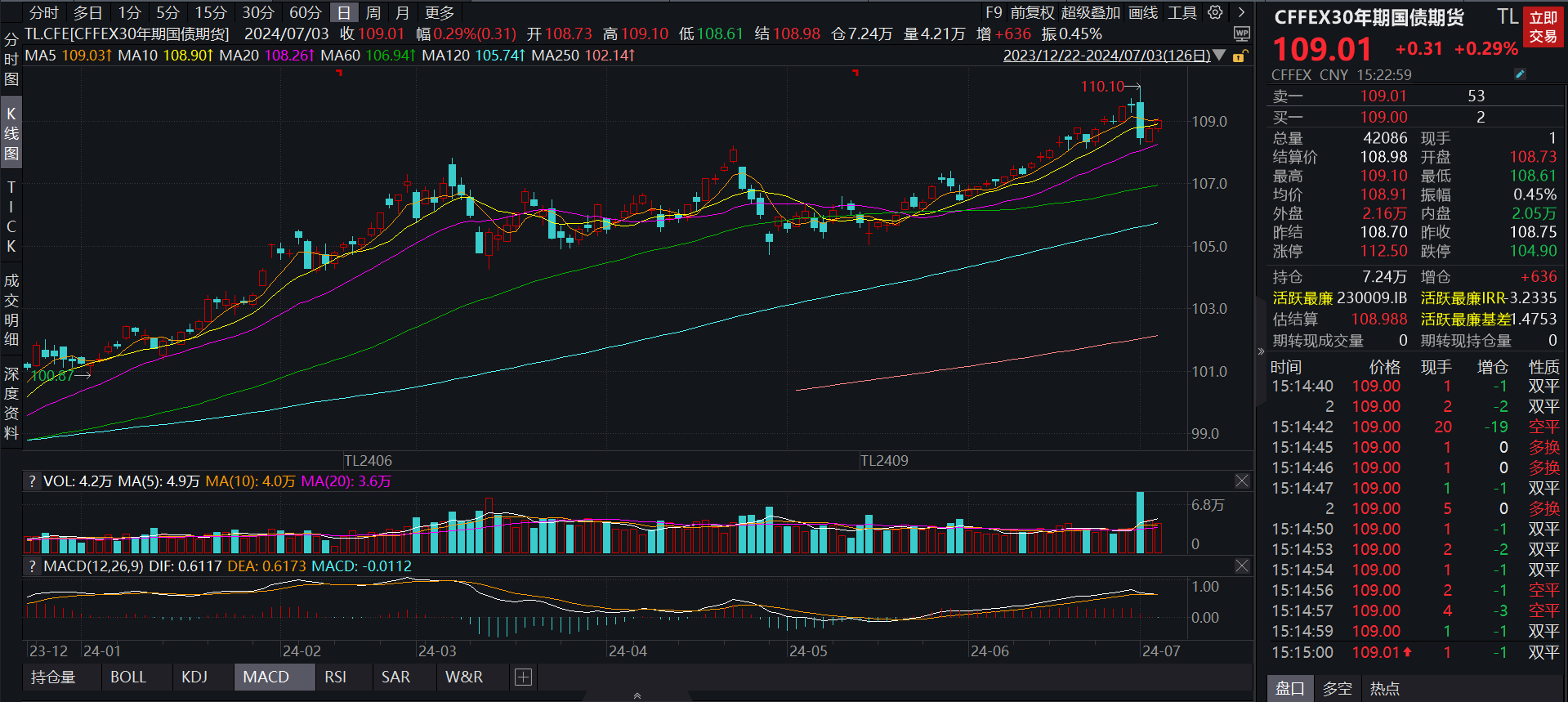Screen dimensions: 1568x702
Task: Click the edit pencil icon in the quote panel
Action: point(1520,74)
